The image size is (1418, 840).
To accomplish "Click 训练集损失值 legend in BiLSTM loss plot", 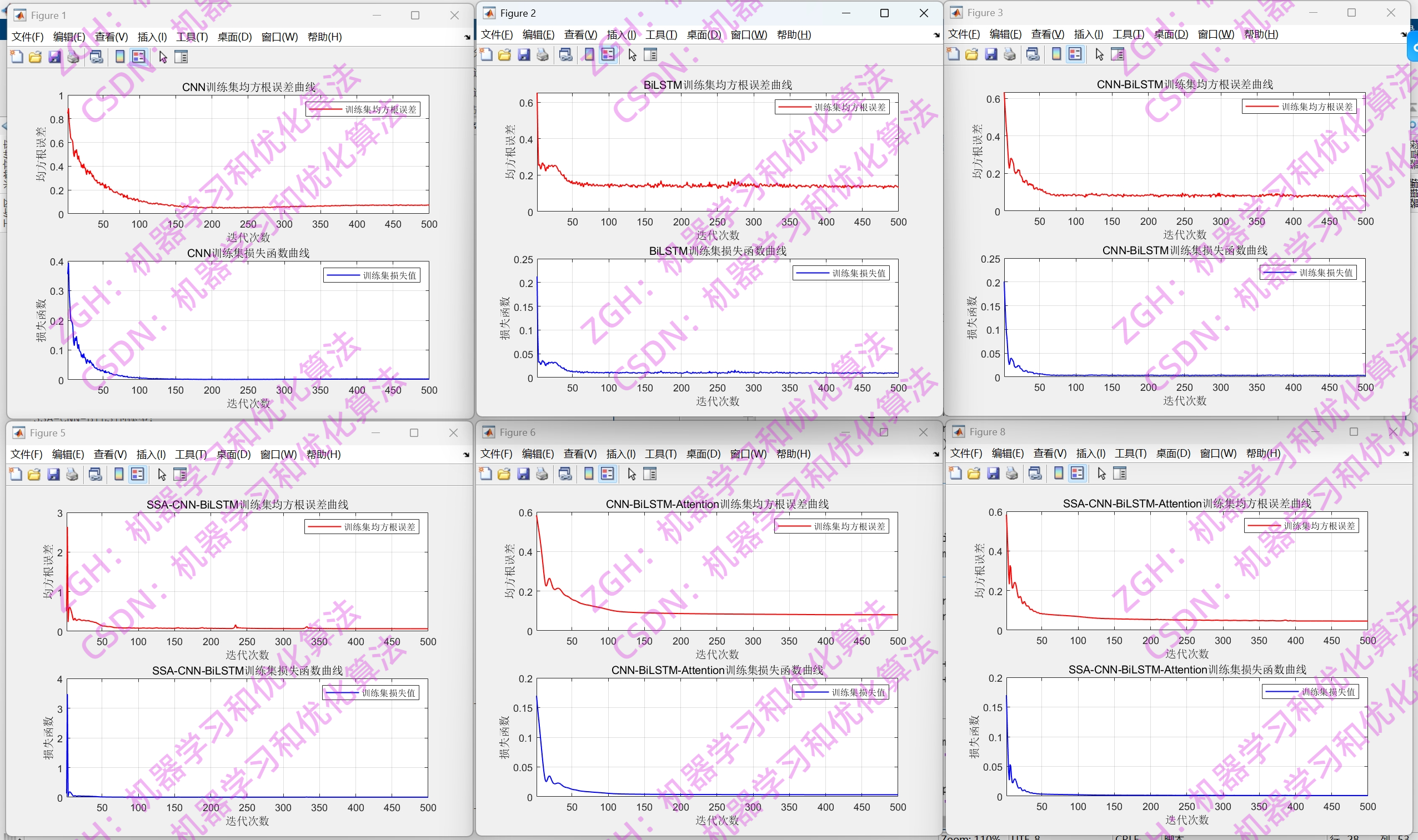I will point(841,273).
